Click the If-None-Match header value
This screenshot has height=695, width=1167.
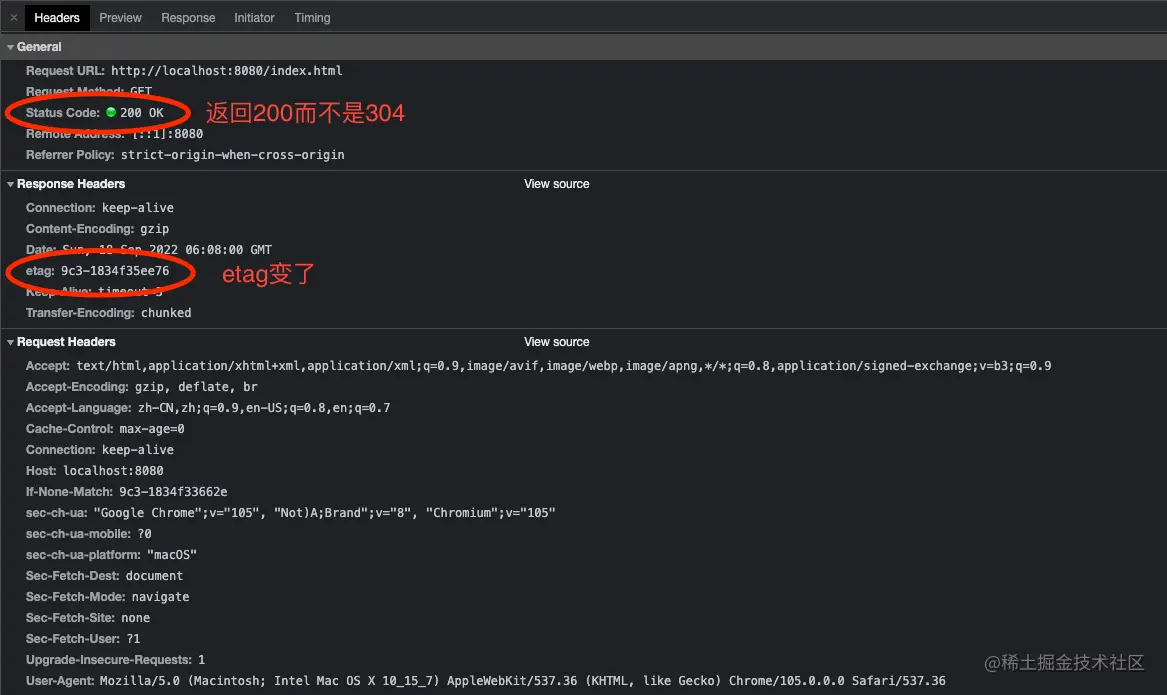click(173, 492)
